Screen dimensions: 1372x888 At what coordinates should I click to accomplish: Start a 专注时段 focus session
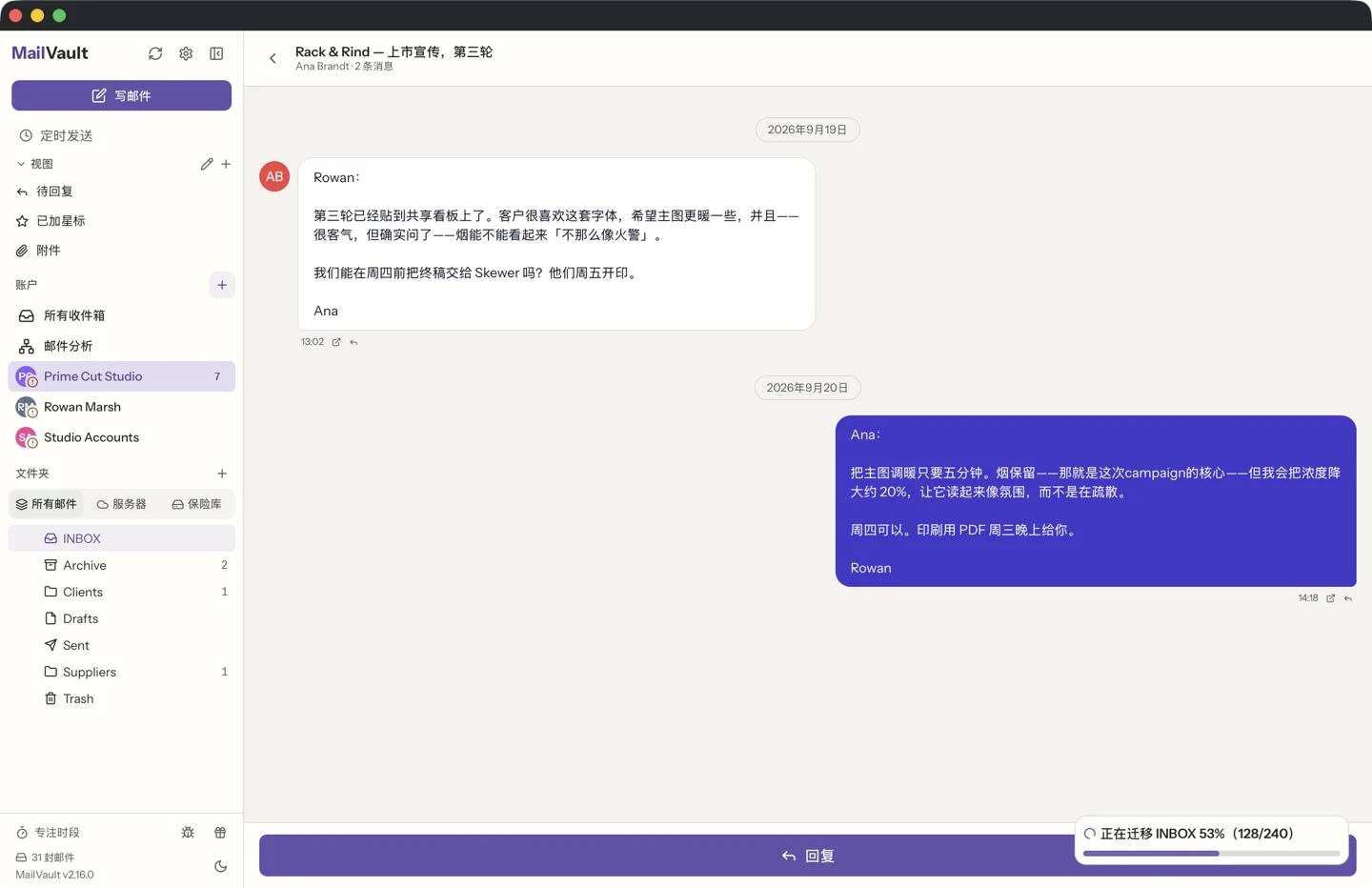point(49,833)
